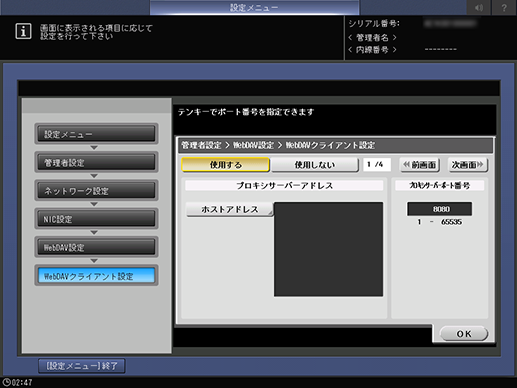Screen dimensions: 517x388
Task: Open ネットワーク設定 in left navigation
Action: (x=96, y=191)
